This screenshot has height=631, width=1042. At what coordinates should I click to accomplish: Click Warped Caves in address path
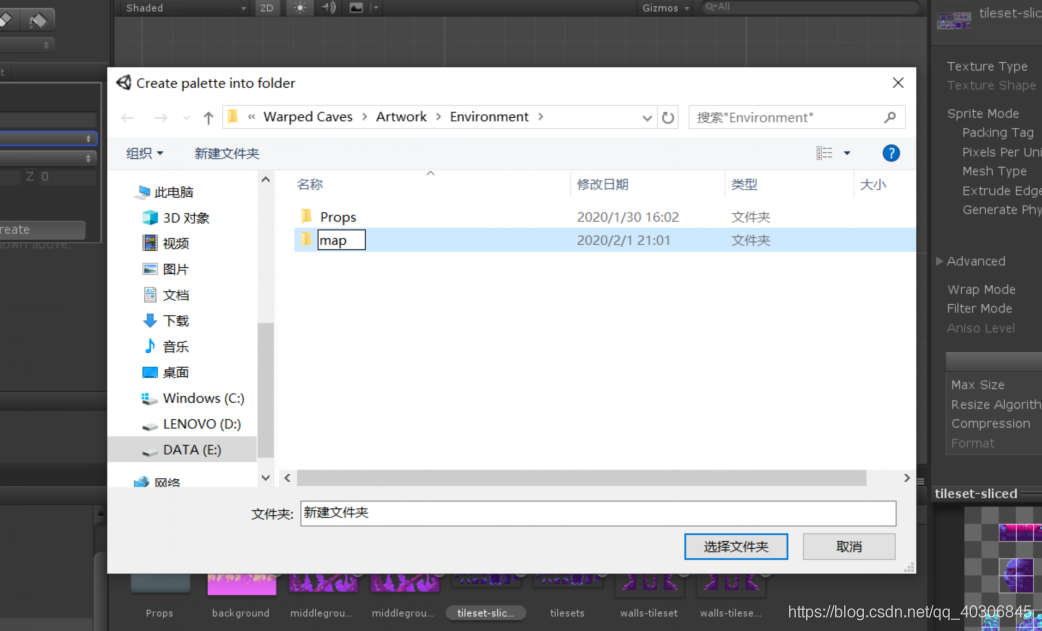pos(308,117)
